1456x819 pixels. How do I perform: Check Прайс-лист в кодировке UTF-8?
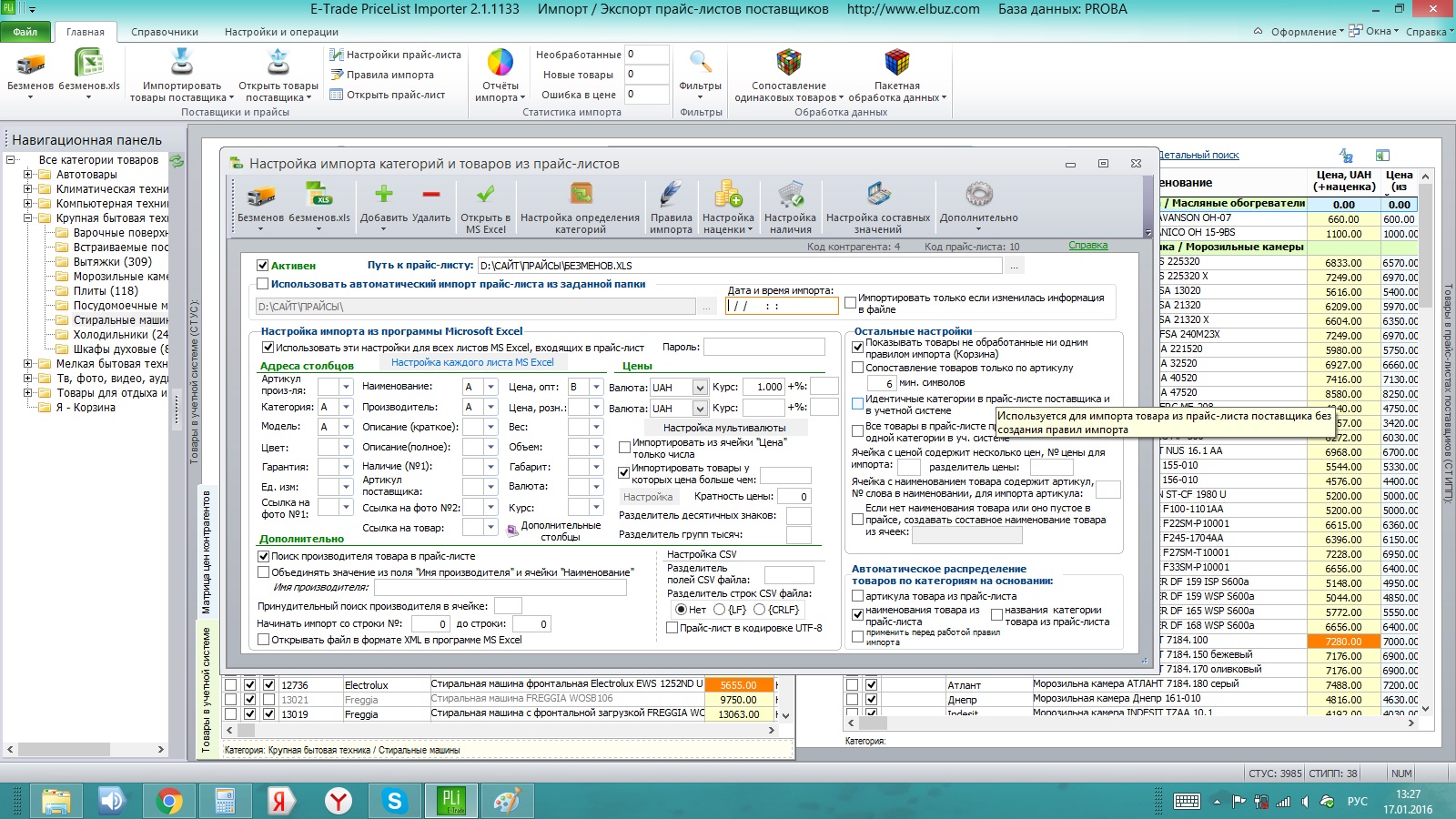pos(672,628)
